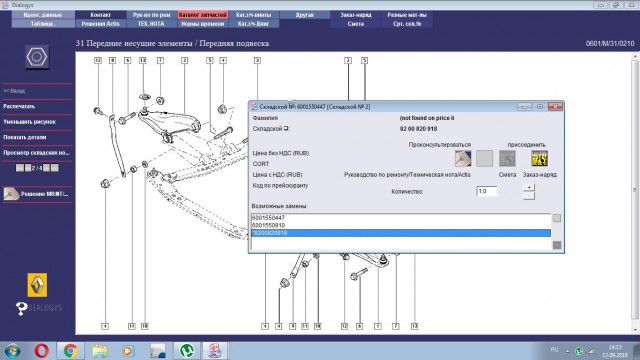Open the Идент. данные menu
640x360 pixels.
point(43,15)
